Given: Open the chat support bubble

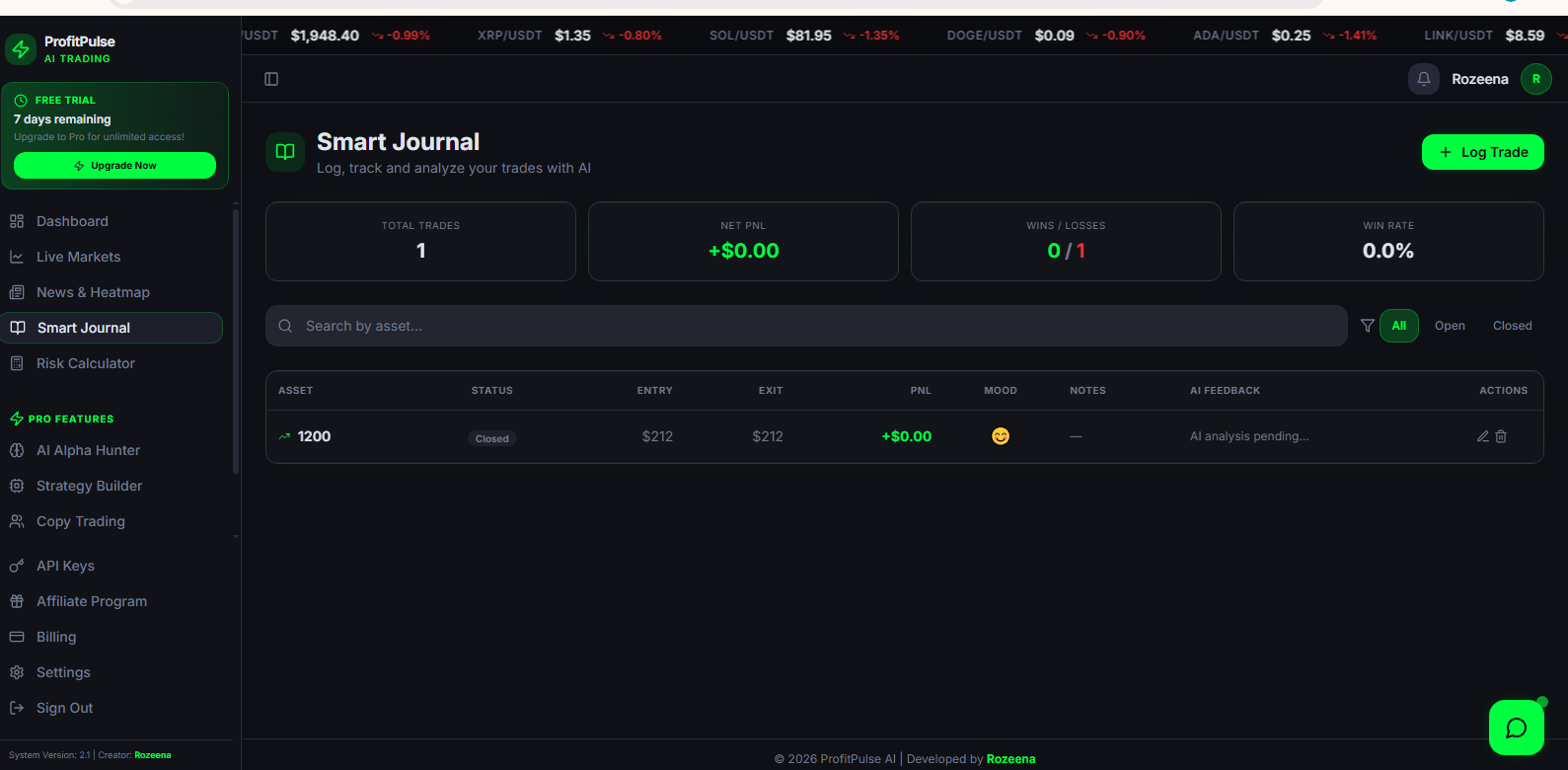Looking at the screenshot, I should pyautogui.click(x=1517, y=728).
